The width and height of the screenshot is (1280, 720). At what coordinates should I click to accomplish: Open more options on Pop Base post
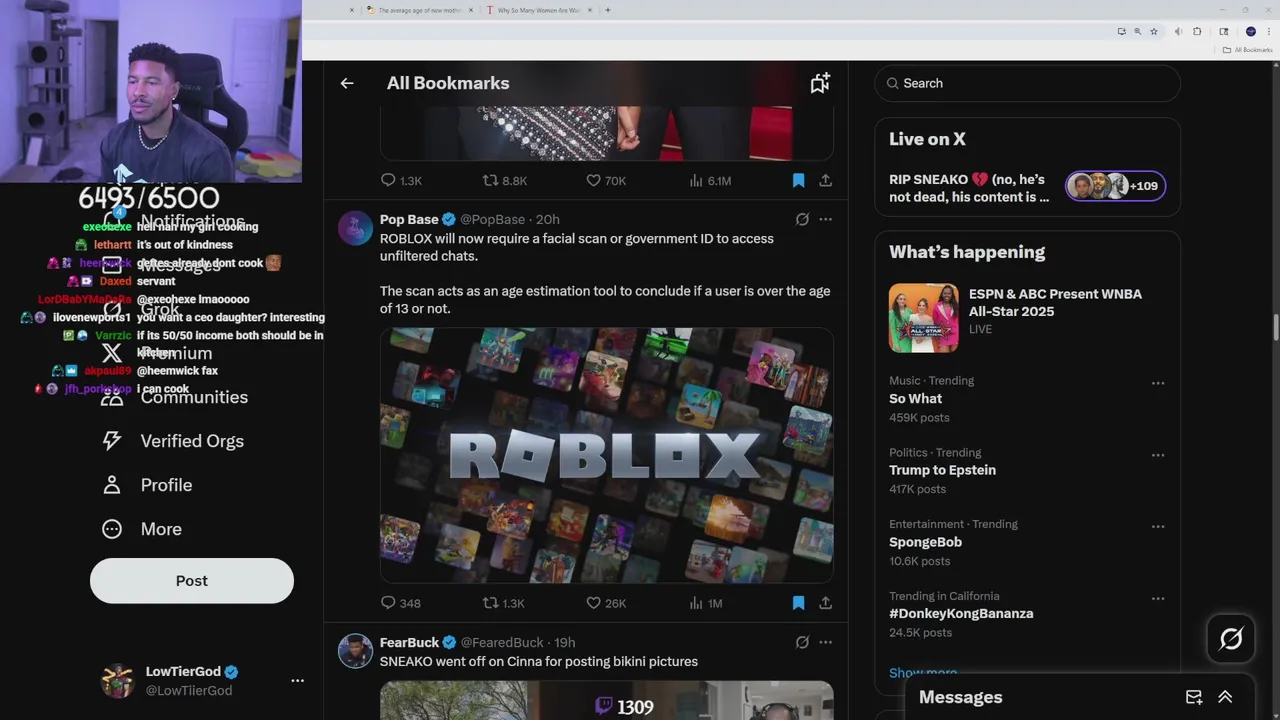pyautogui.click(x=825, y=219)
